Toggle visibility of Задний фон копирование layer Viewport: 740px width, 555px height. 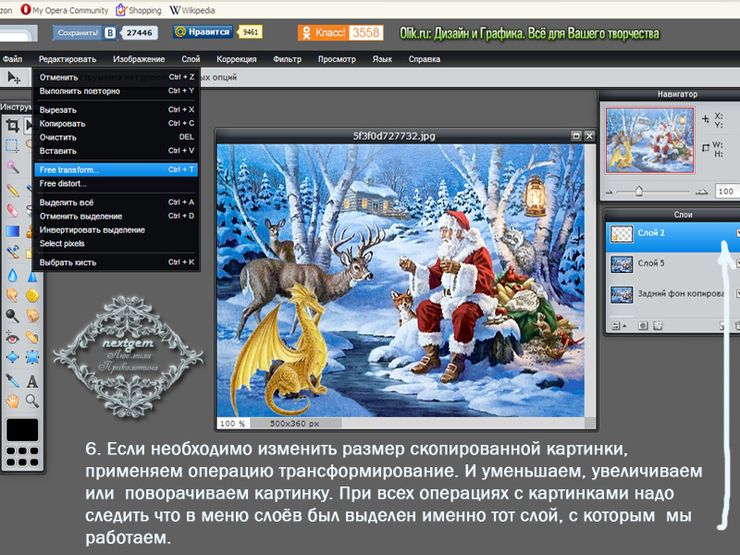click(738, 294)
